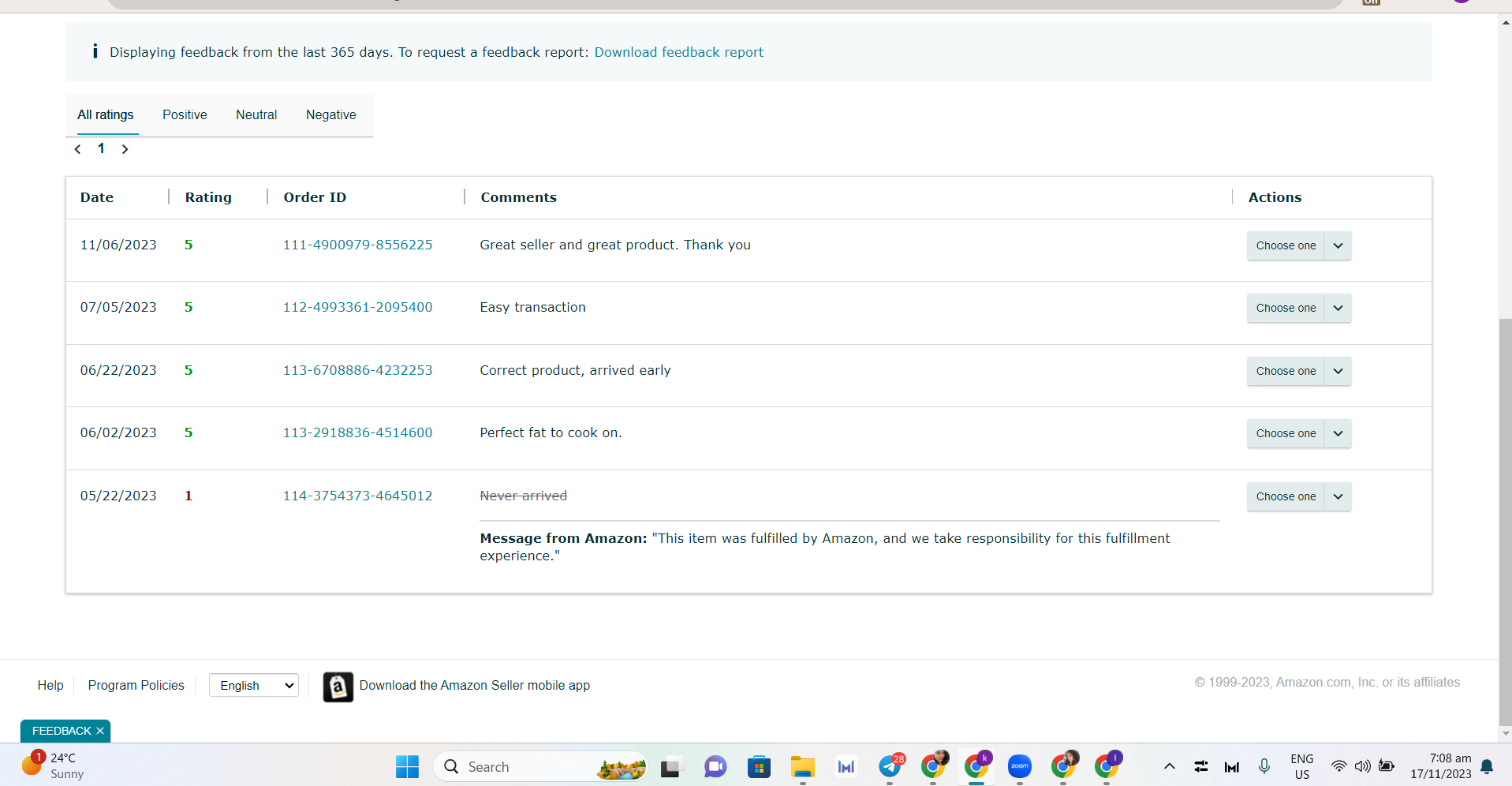This screenshot has width=1512, height=786.
Task: Open battery status tray icon
Action: point(1387,766)
